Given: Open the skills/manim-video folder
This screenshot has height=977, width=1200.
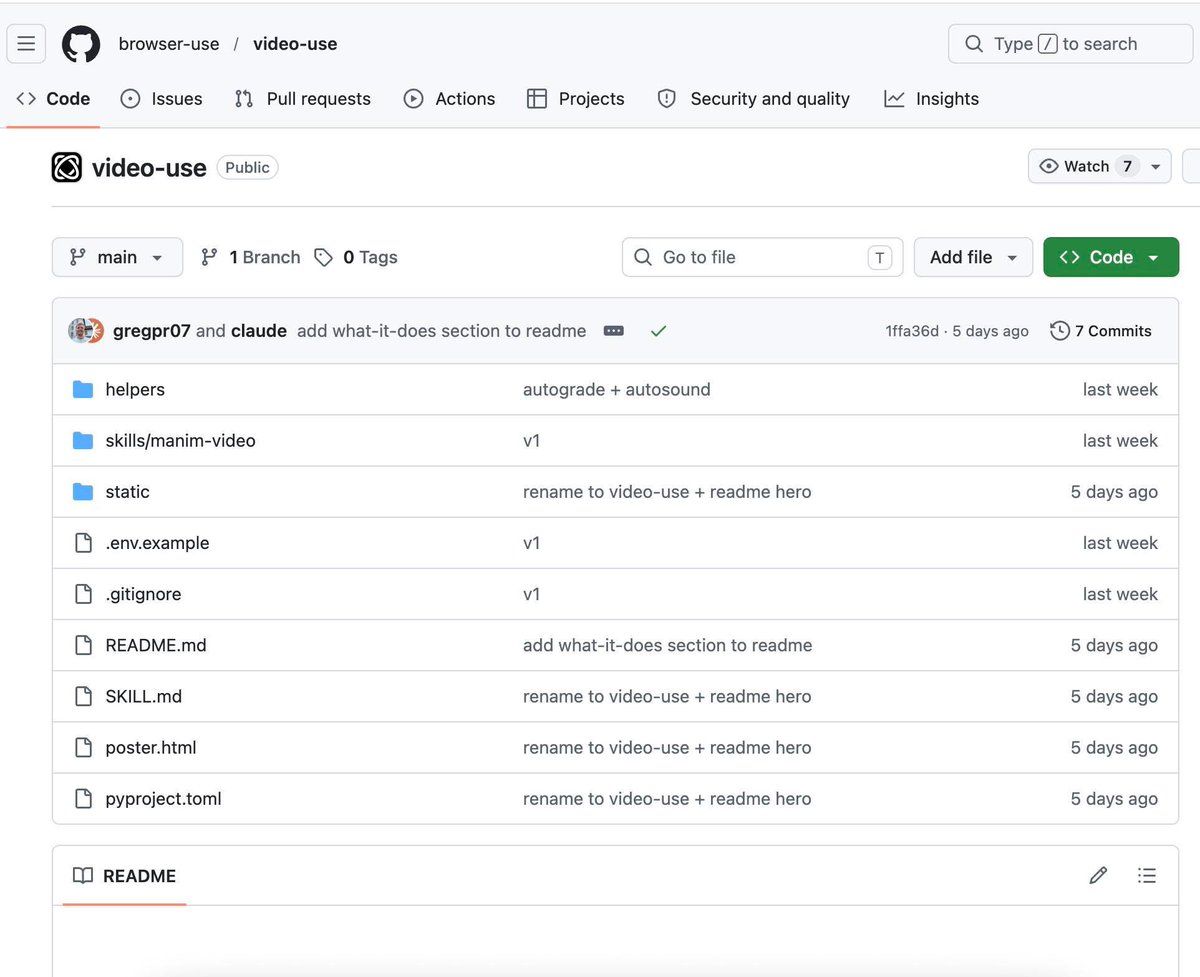Looking at the screenshot, I should coord(180,441).
